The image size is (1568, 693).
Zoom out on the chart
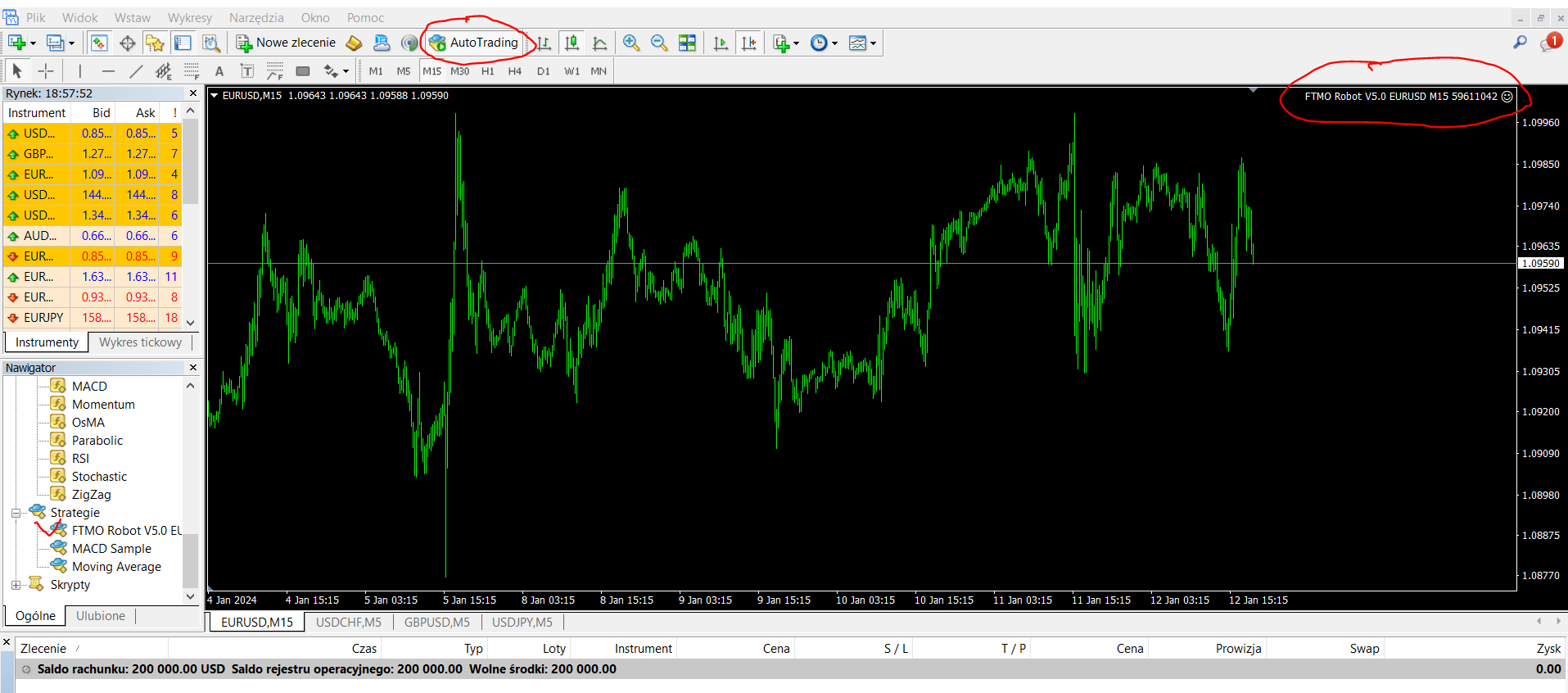[659, 43]
